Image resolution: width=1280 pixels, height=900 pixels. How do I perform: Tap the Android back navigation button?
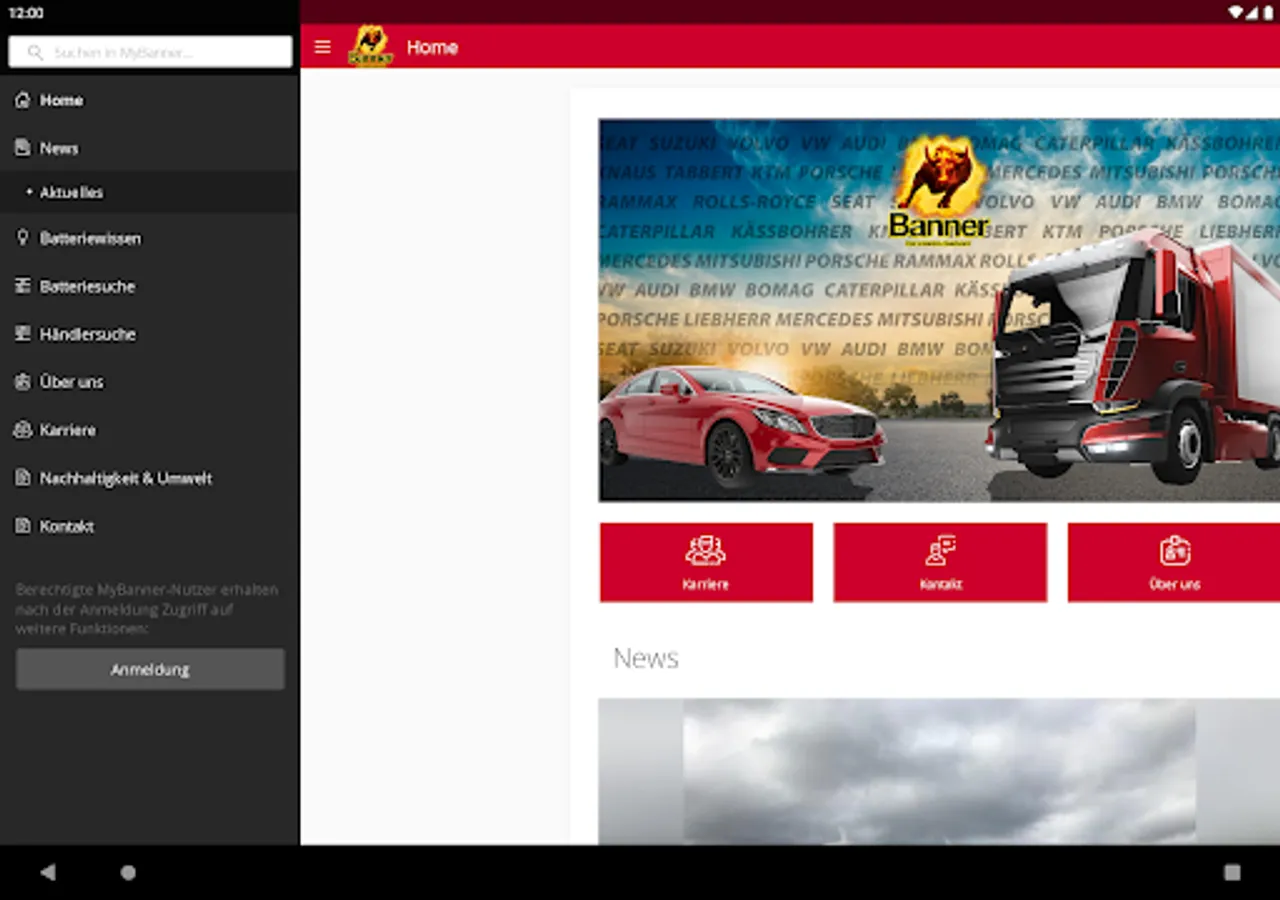[x=48, y=872]
